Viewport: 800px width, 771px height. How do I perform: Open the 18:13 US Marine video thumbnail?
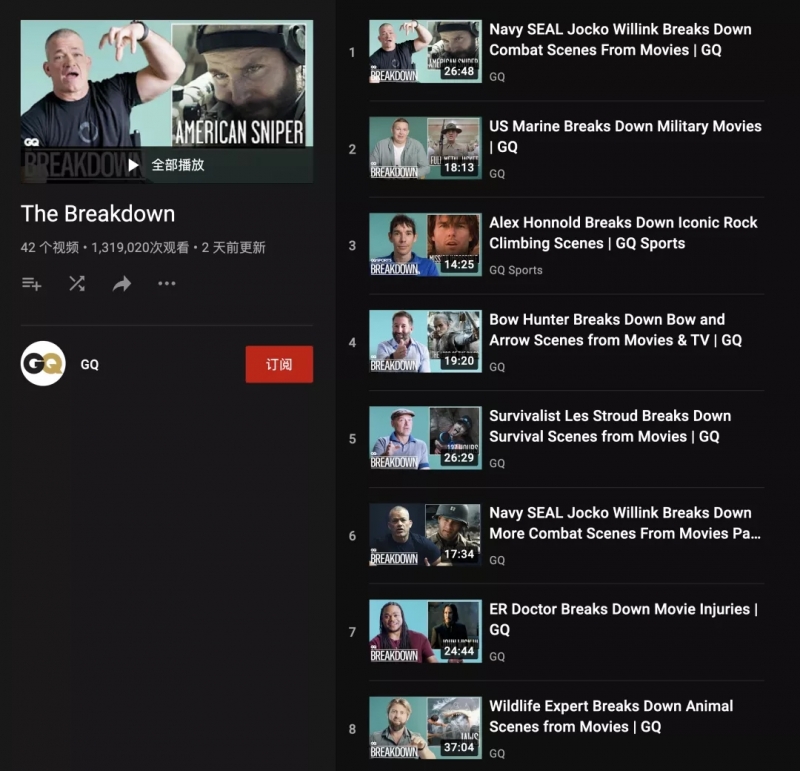(x=426, y=148)
